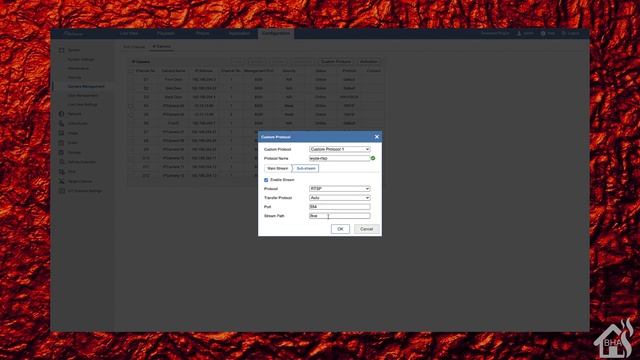Click the Custom Protocol button above the camera table
Image resolution: width=640 pixels, height=360 pixels.
click(336, 62)
